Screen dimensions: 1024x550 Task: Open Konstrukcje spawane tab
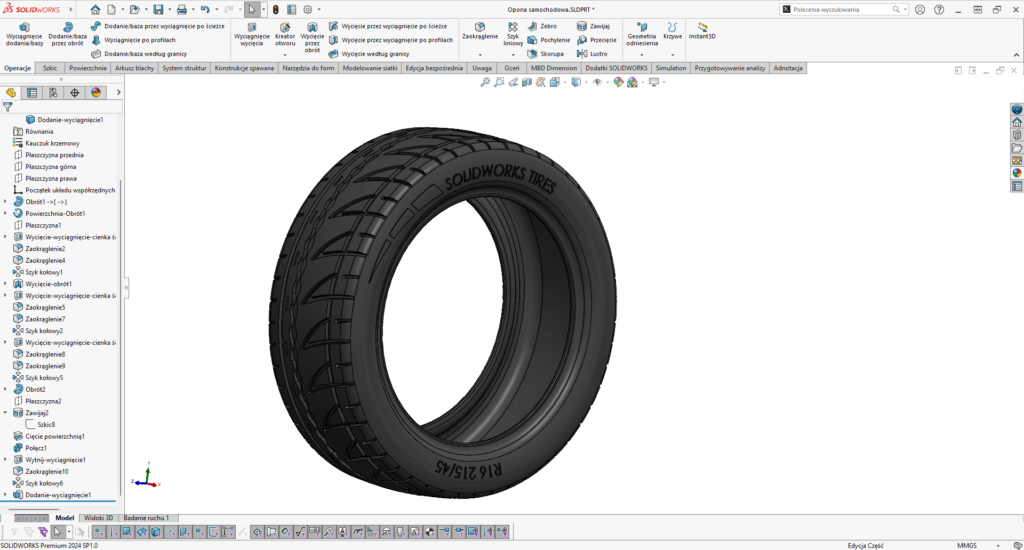[x=244, y=68]
